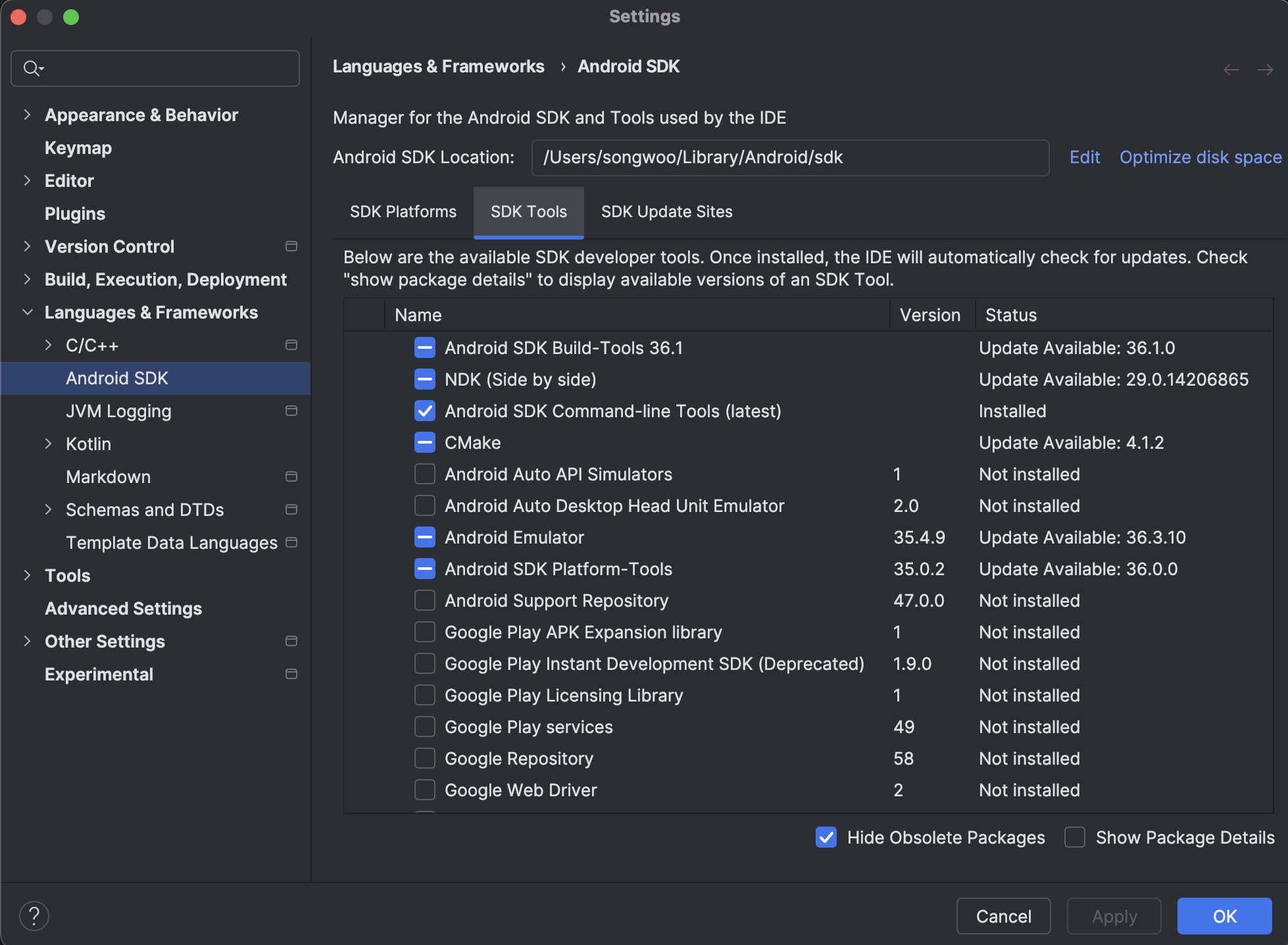Image resolution: width=1288 pixels, height=945 pixels.
Task: Click the Android SDK Location field
Action: click(789, 157)
